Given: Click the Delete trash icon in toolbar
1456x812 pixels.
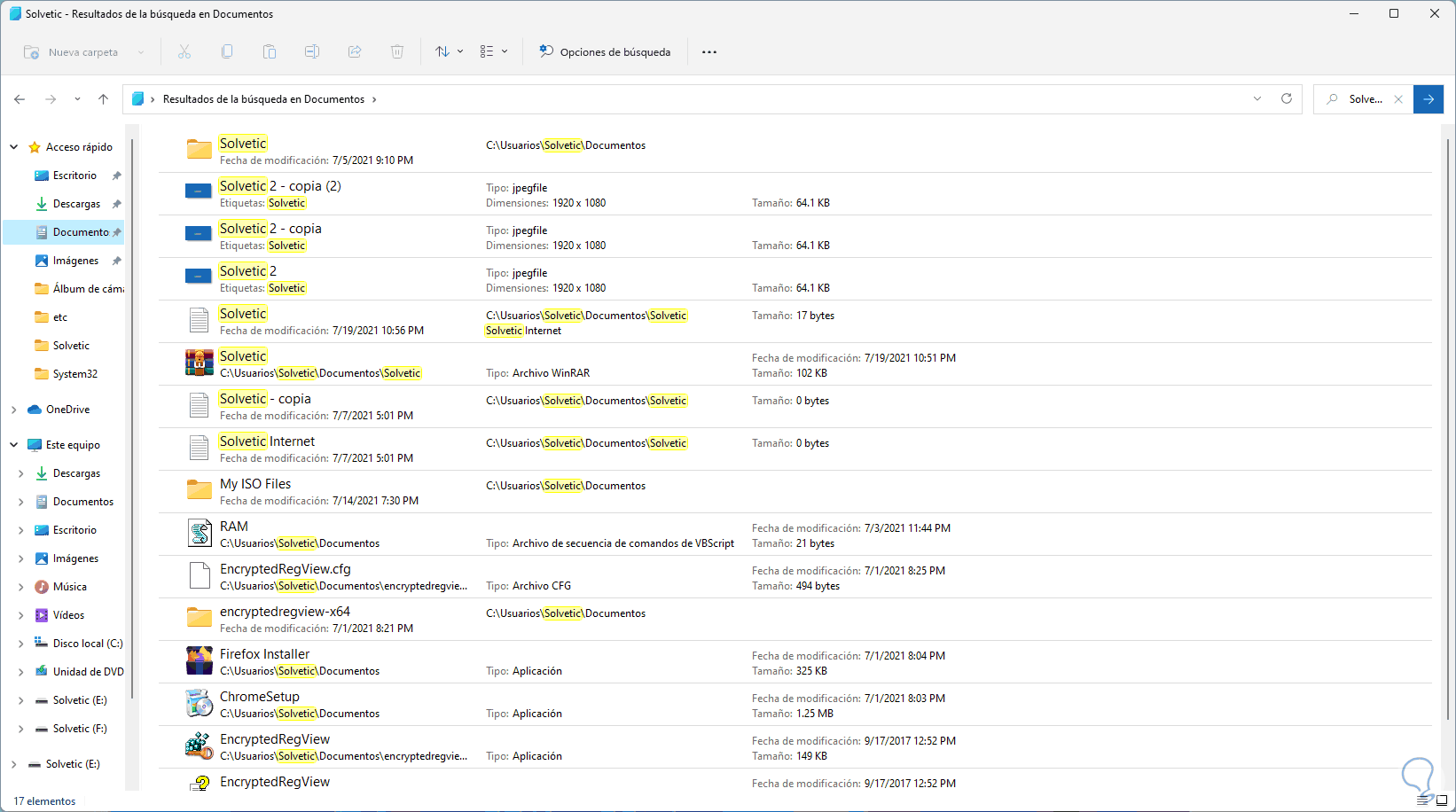Looking at the screenshot, I should pyautogui.click(x=397, y=52).
